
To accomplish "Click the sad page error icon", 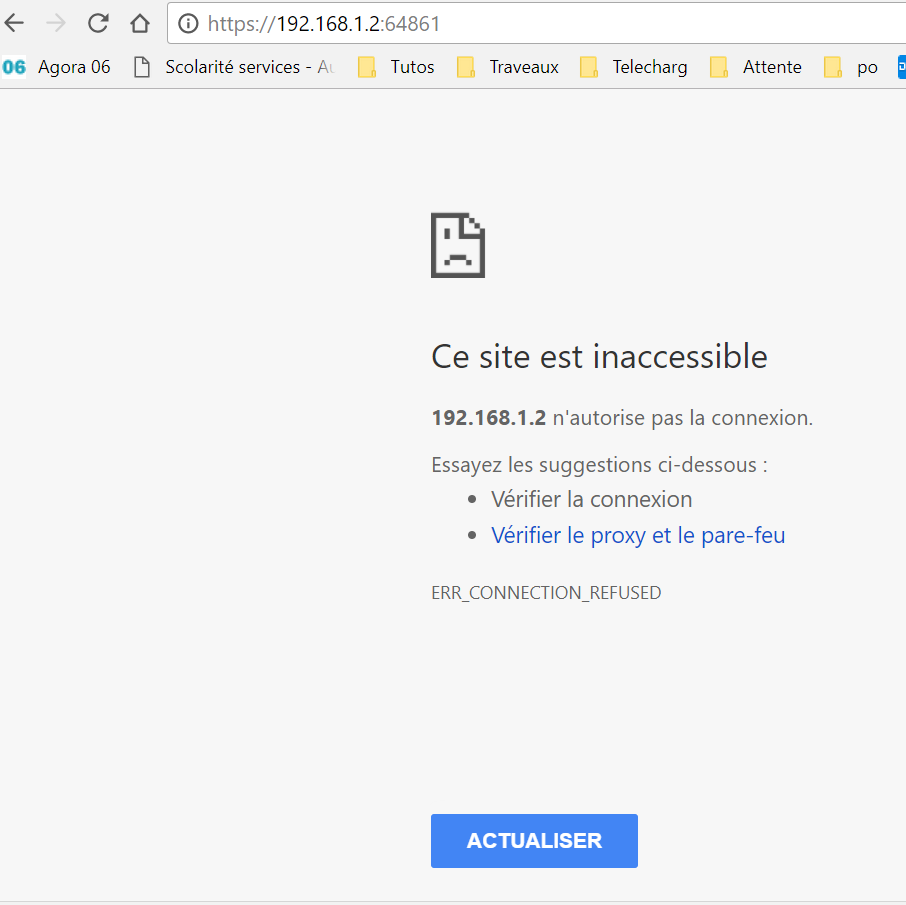I will pyautogui.click(x=458, y=245).
